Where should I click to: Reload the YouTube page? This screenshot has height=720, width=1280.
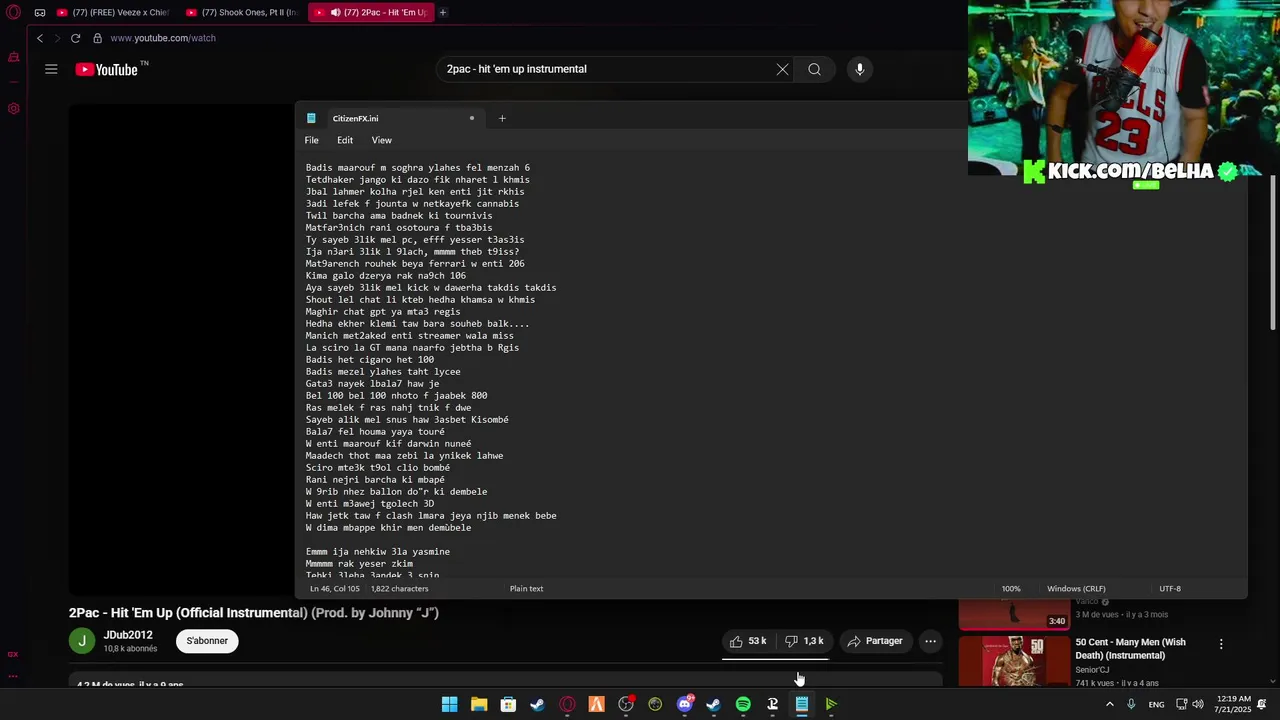click(75, 38)
